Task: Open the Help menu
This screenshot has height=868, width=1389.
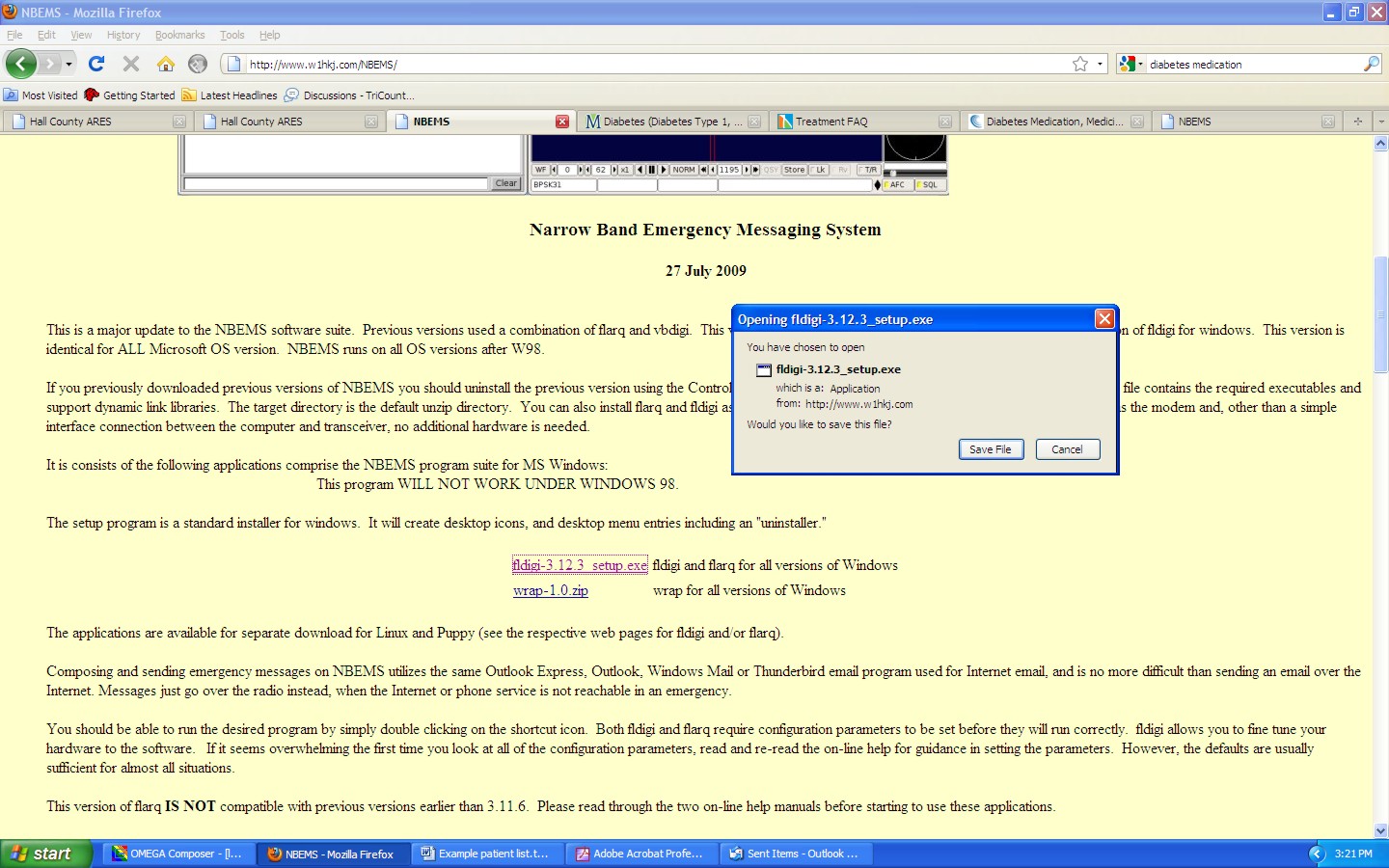Action: coord(270,35)
